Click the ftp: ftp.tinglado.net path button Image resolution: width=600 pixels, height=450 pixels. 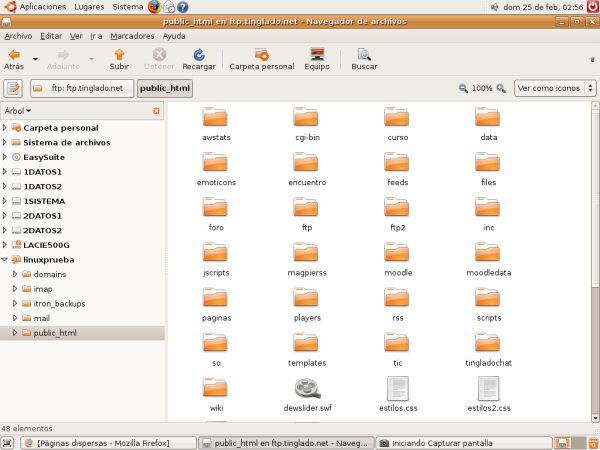click(x=82, y=88)
